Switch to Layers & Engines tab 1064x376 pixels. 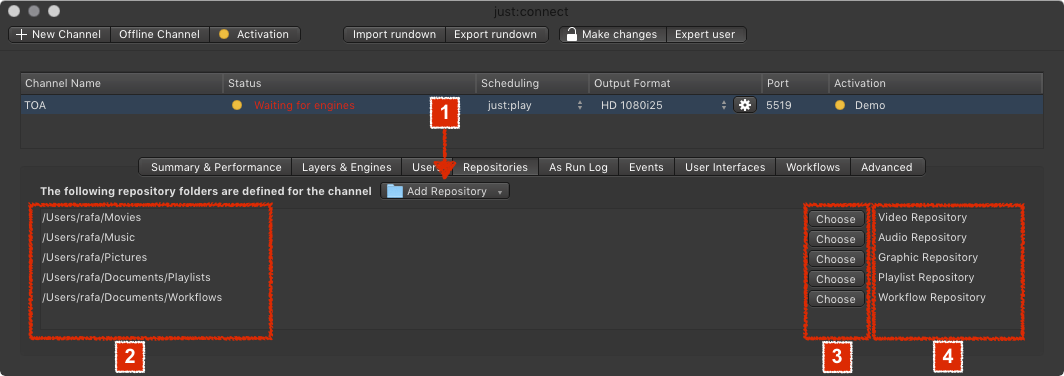[347, 167]
